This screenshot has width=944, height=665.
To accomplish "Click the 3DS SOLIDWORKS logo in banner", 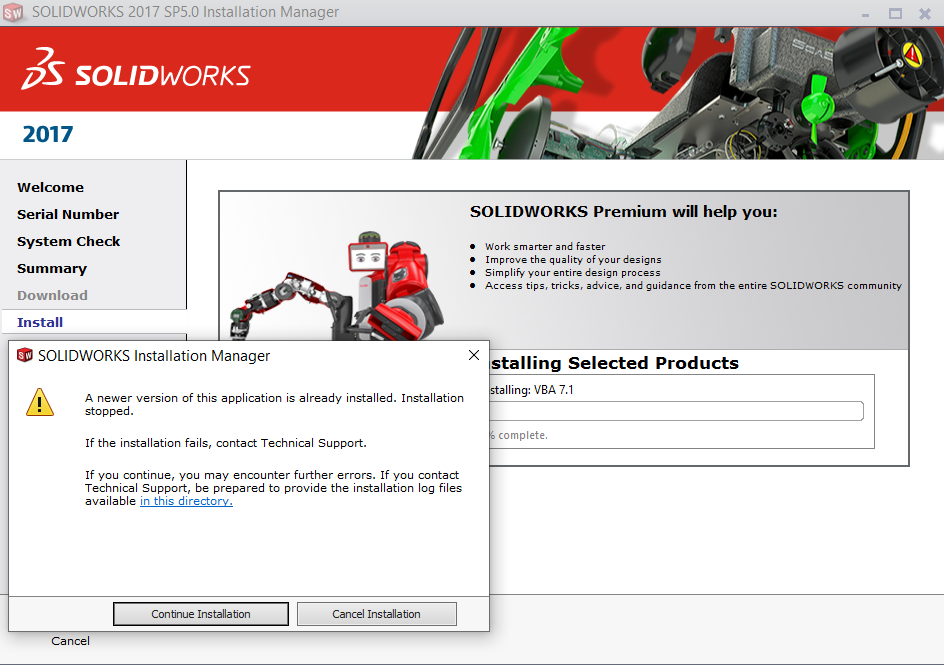I will 136,70.
